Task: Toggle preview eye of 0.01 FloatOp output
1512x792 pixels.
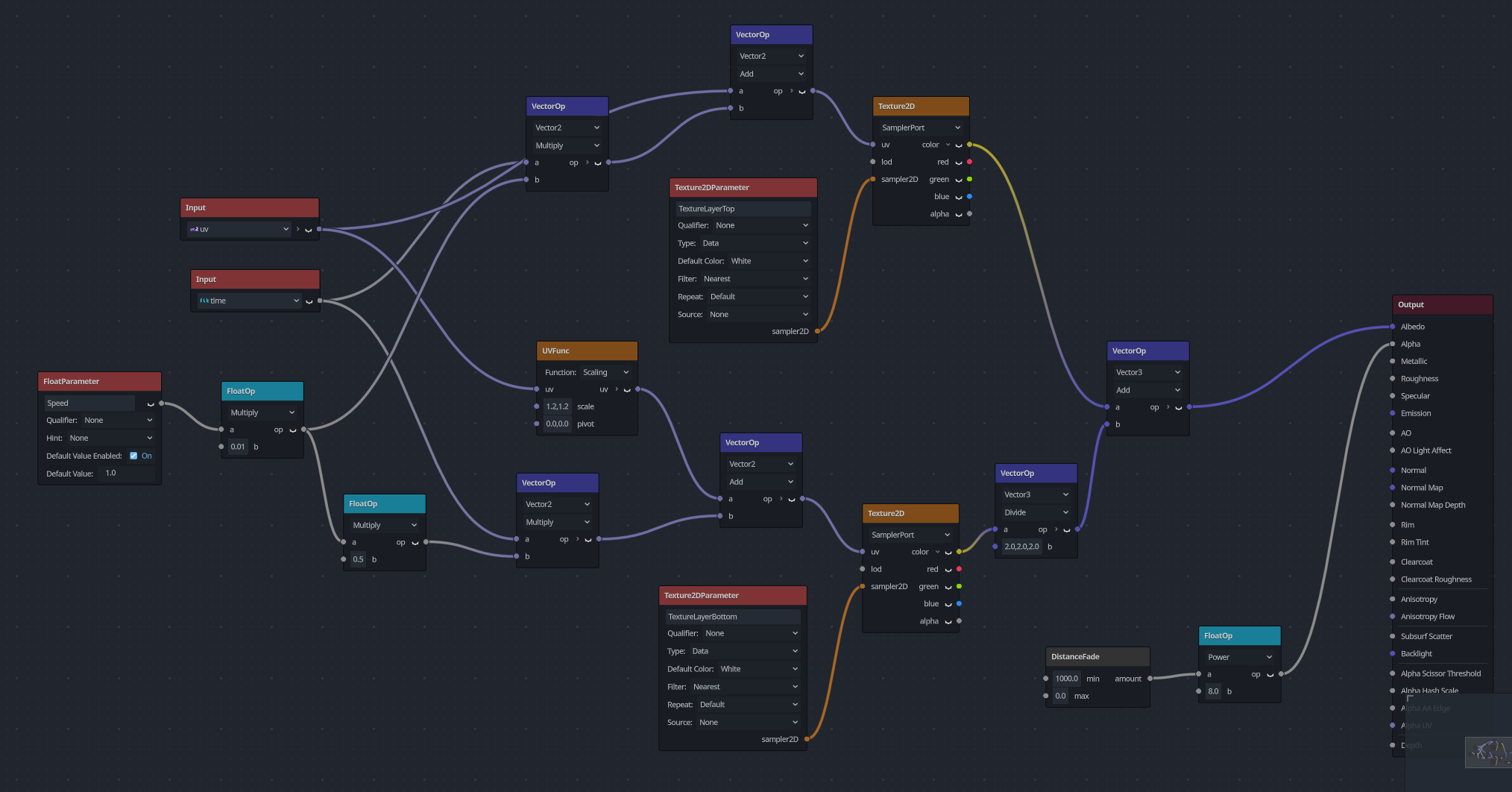Action: (x=293, y=430)
